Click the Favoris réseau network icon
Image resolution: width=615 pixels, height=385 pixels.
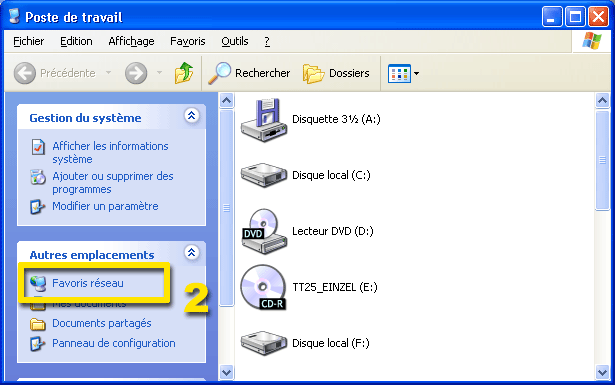38,283
